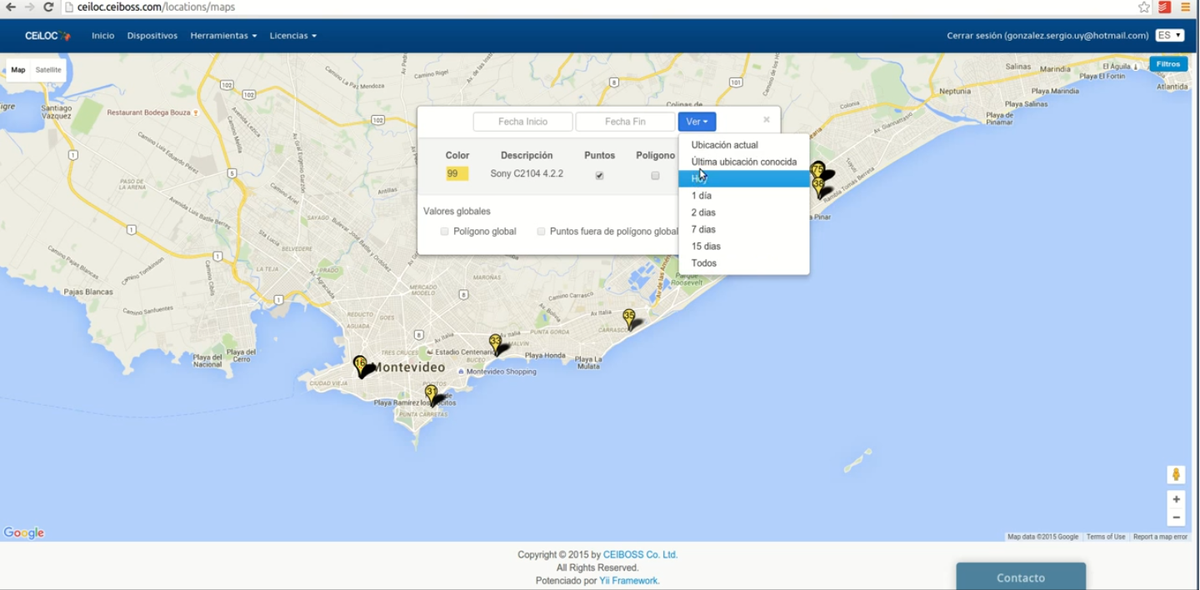Switch map to Satellite view
Viewport: 1200px width, 590px height.
click(48, 70)
